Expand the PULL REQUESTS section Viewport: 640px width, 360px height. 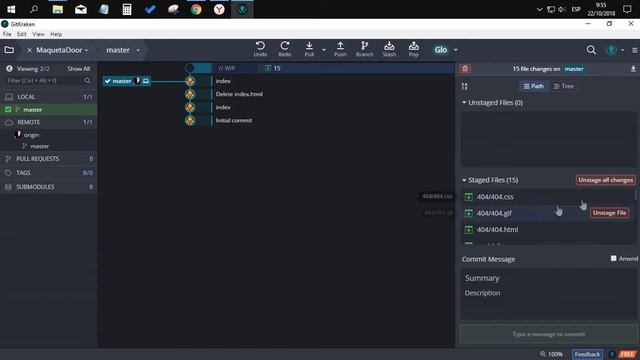[49, 159]
